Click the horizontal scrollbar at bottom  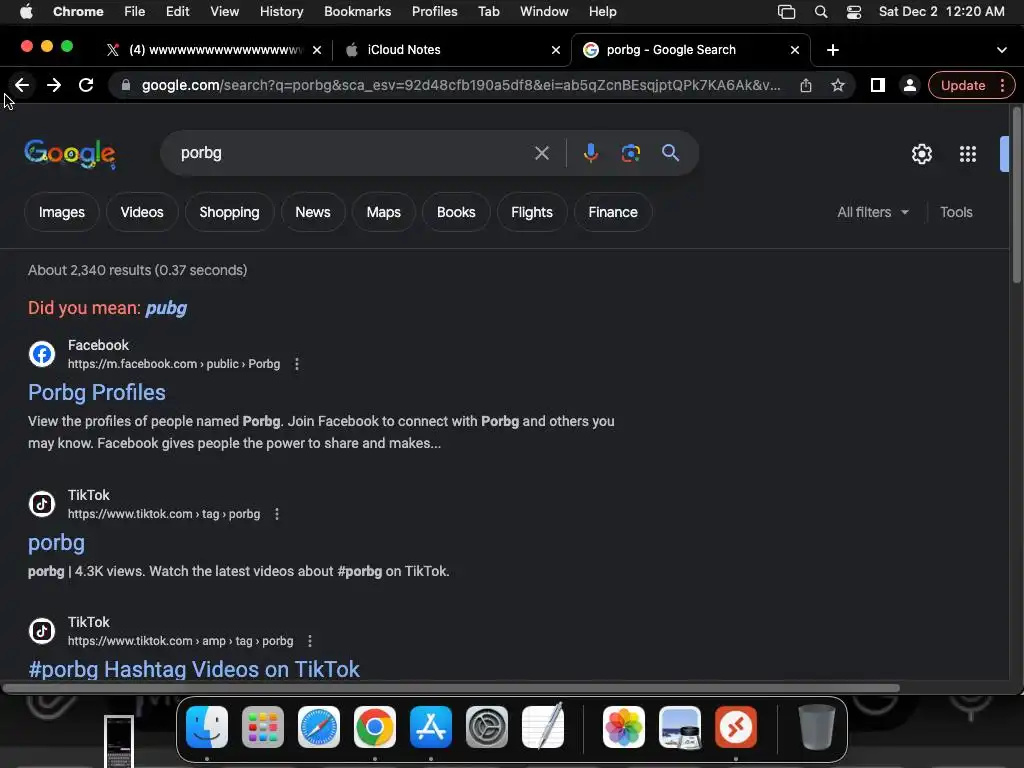coord(451,688)
